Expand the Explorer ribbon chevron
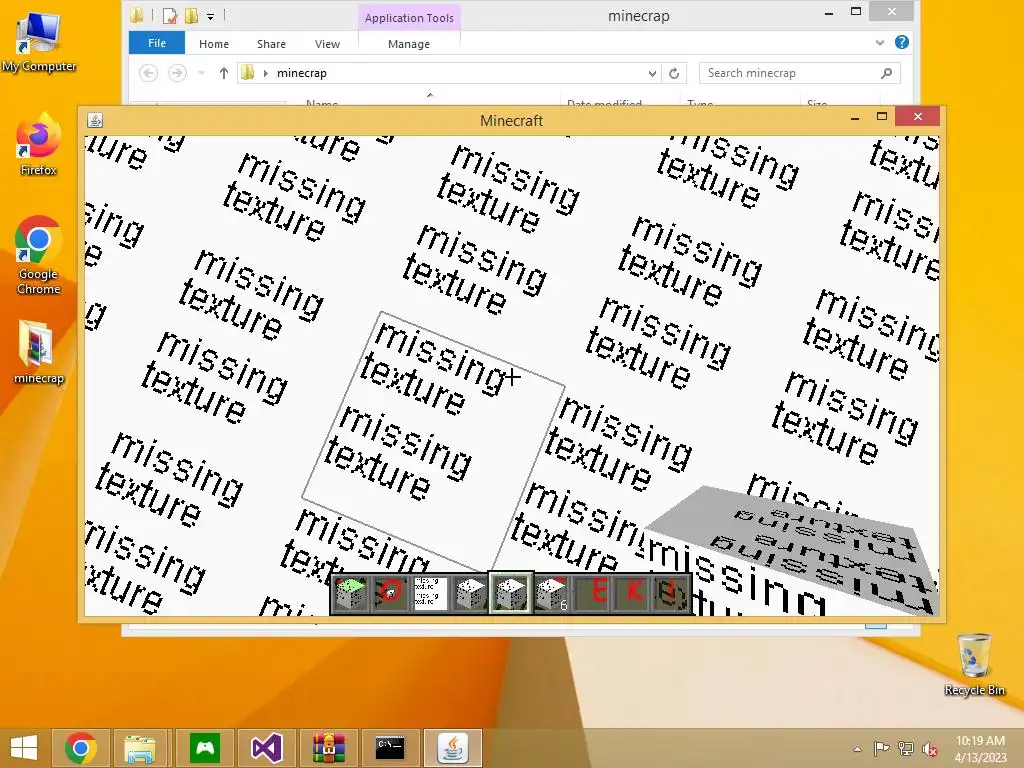 tap(880, 42)
